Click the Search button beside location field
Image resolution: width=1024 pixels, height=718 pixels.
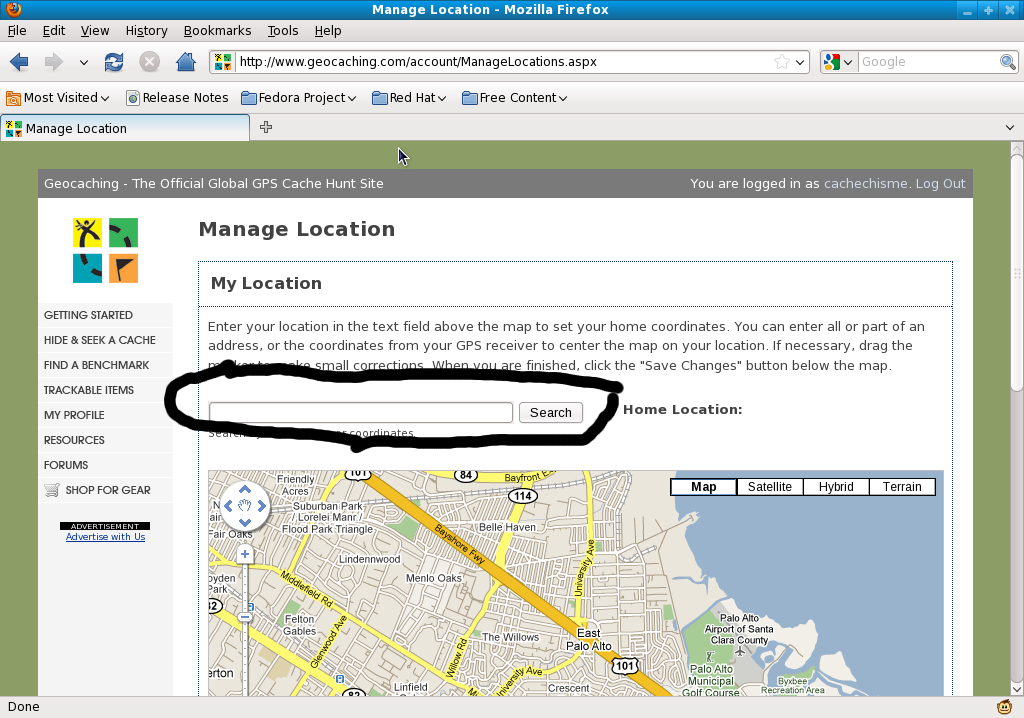tap(551, 413)
